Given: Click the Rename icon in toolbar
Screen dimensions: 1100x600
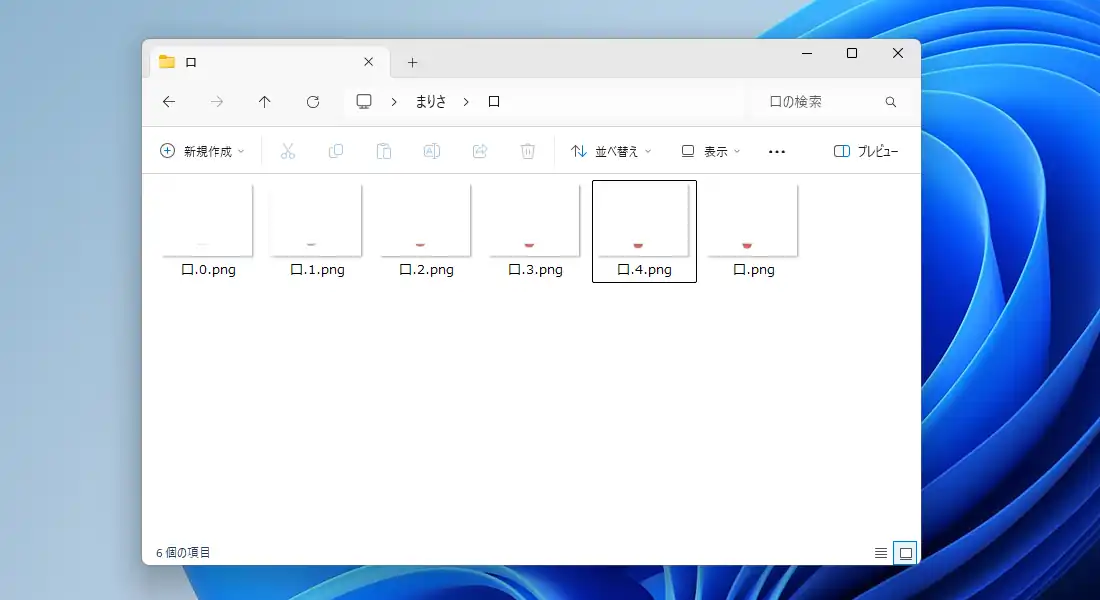Looking at the screenshot, I should click(x=432, y=151).
